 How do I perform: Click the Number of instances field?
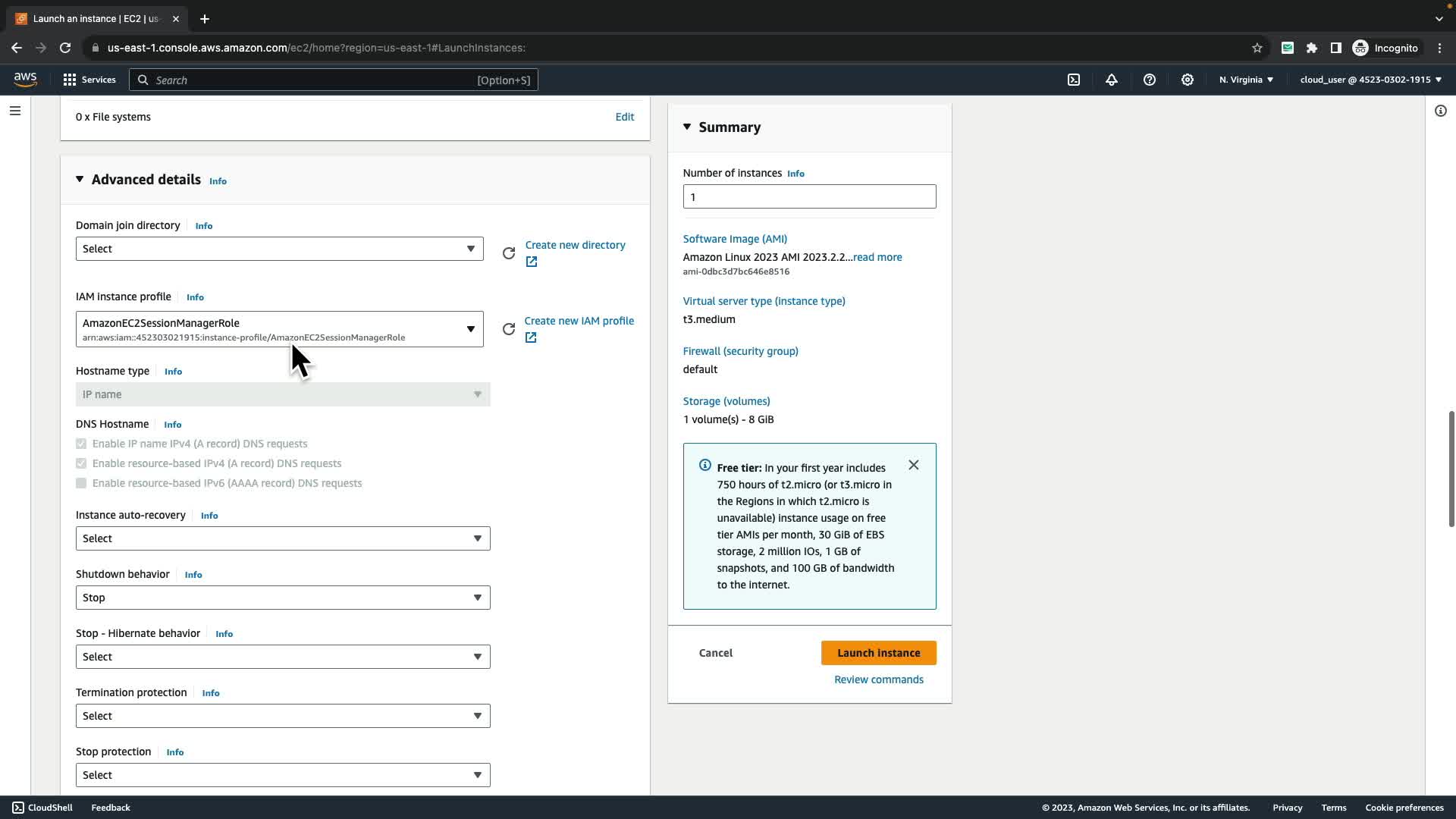pyautogui.click(x=809, y=197)
